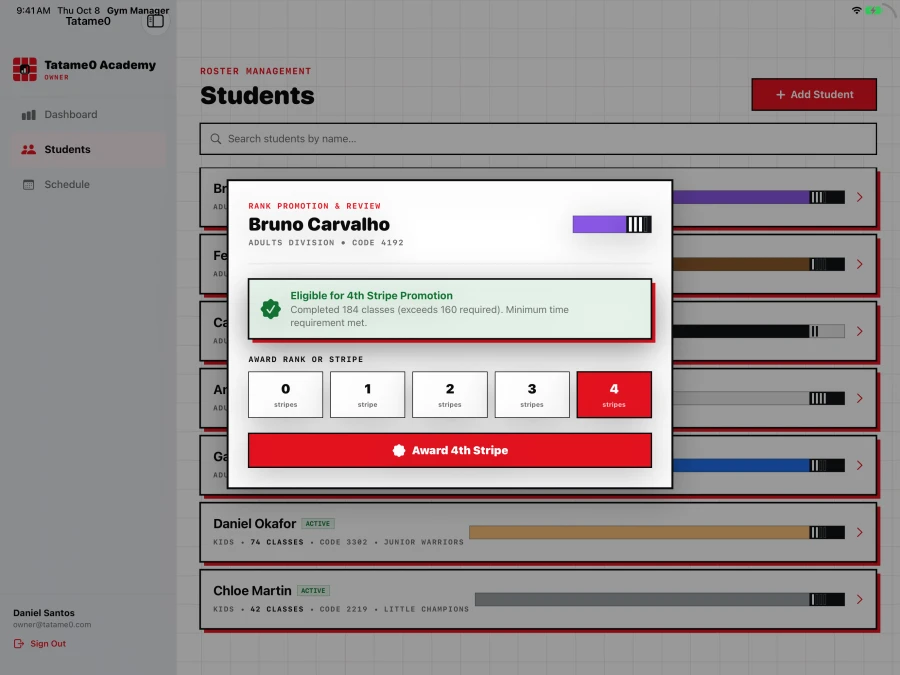900x675 pixels.
Task: Expand Chloe Martin row chevron
Action: [x=859, y=600]
